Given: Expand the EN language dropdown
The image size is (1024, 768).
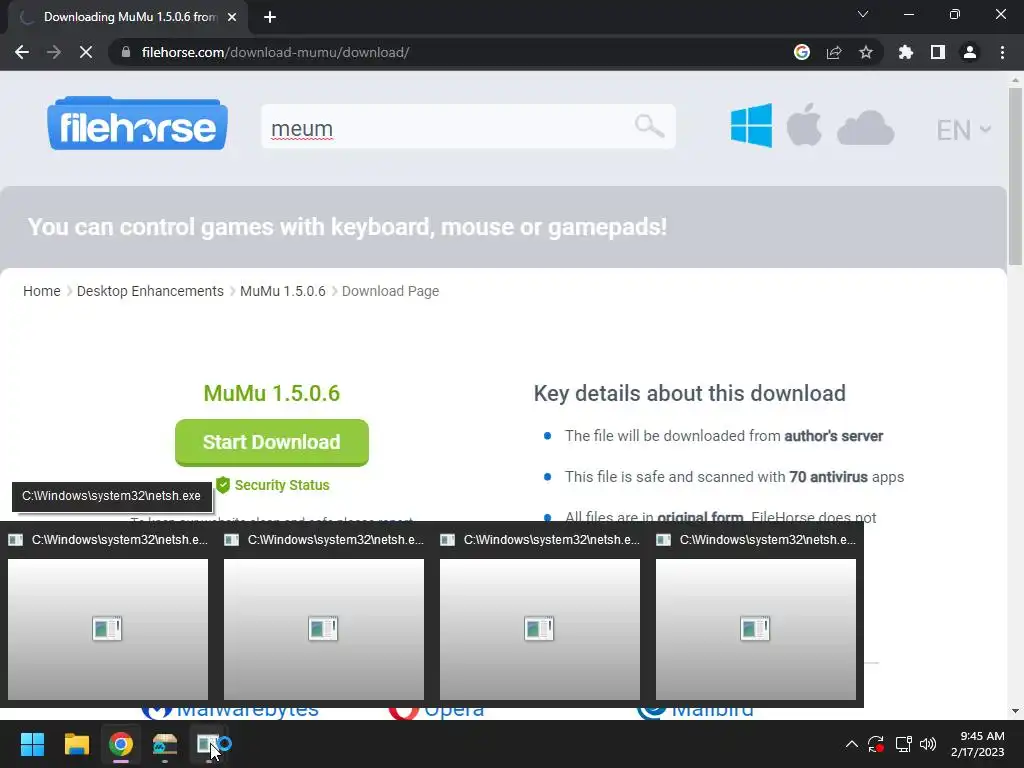Looking at the screenshot, I should 963,130.
